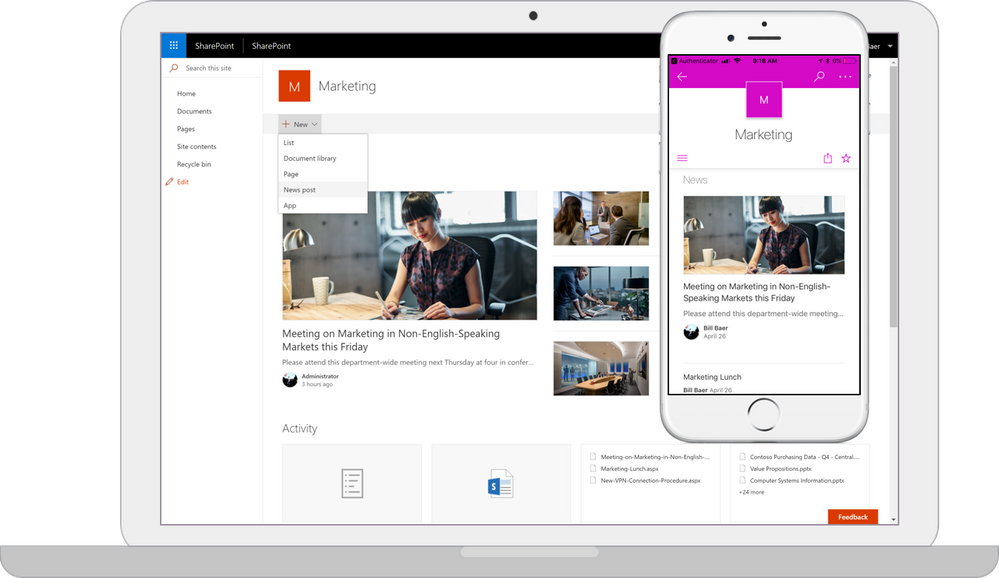
Task: Tap the phone hamburger menu icon
Action: pyautogui.click(x=682, y=158)
